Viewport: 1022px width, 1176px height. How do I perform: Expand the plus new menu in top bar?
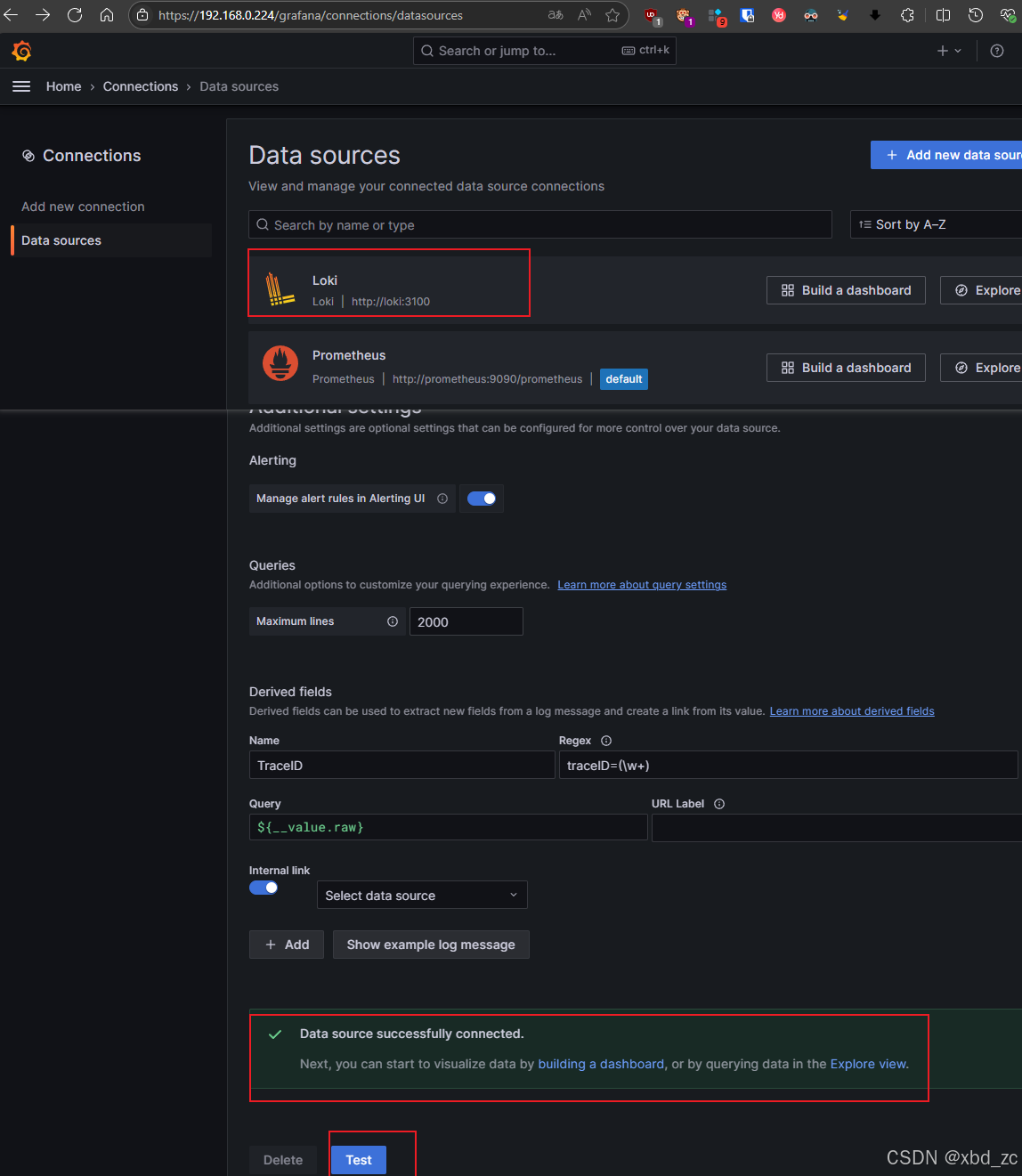(x=949, y=51)
